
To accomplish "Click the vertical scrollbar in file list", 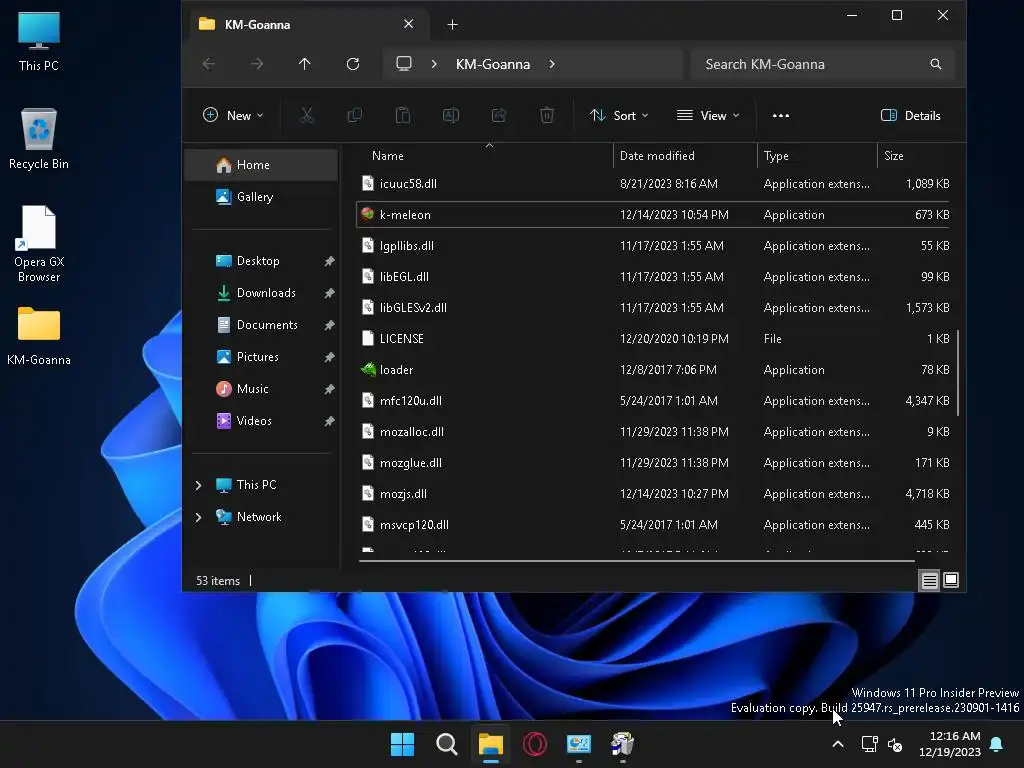I will pyautogui.click(x=957, y=373).
